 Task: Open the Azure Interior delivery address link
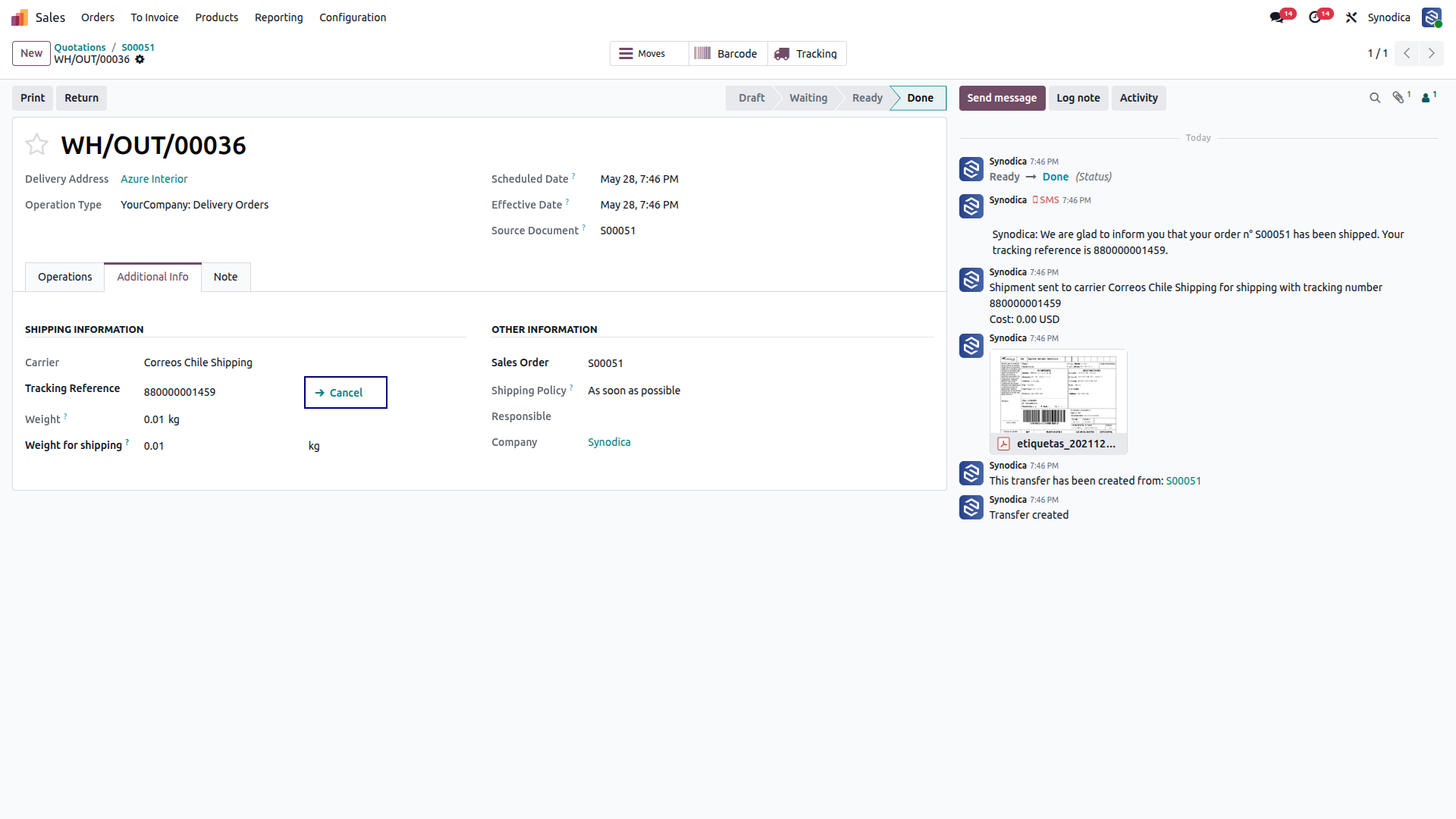(x=154, y=179)
